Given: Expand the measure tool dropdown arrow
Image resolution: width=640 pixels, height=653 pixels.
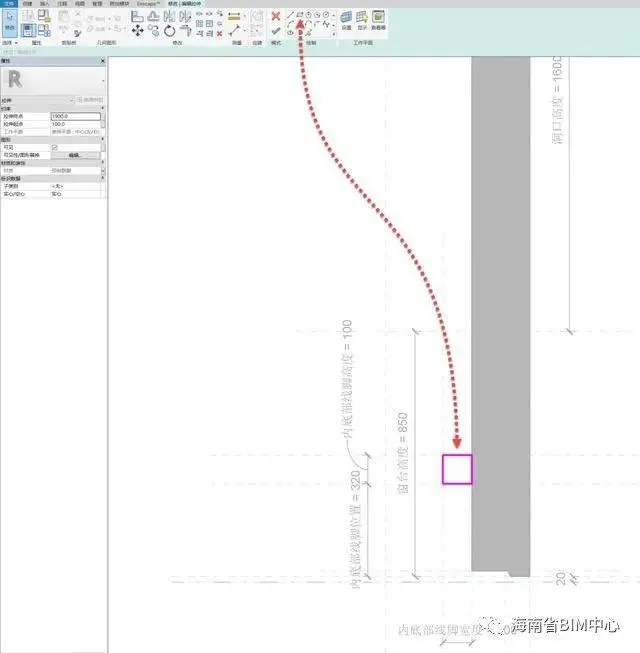Looking at the screenshot, I should coord(244,17).
